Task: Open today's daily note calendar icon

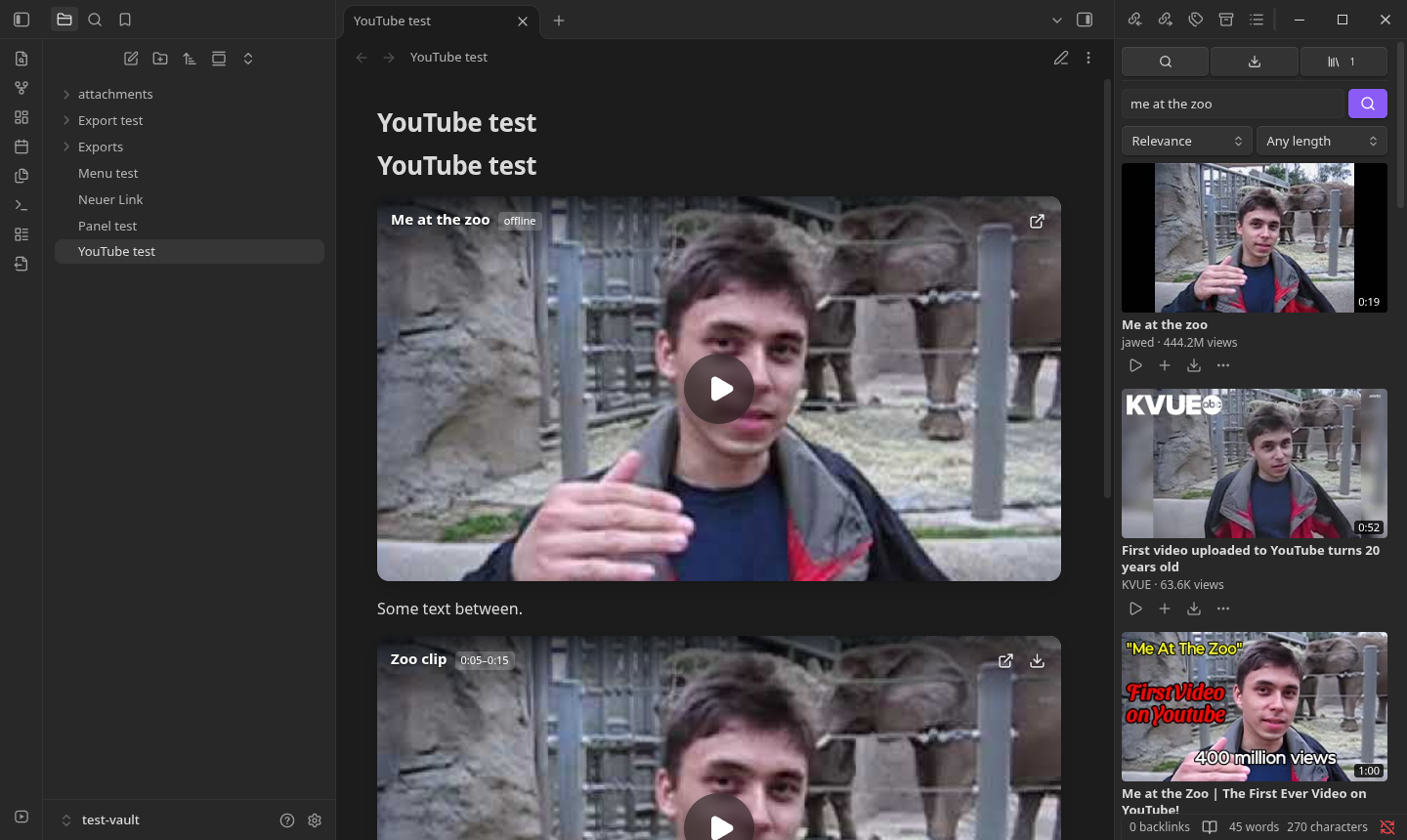Action: 21,147
